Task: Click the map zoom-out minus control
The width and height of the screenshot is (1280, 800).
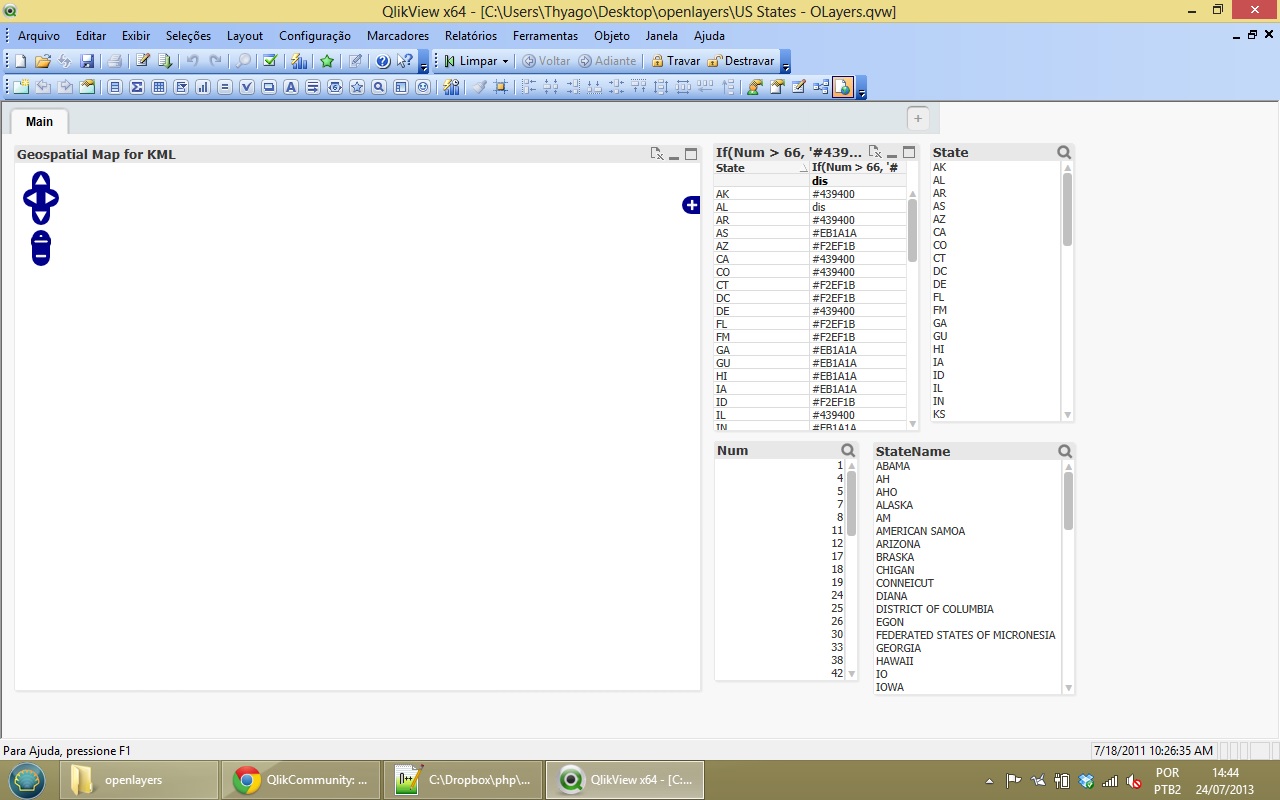Action: coord(40,255)
